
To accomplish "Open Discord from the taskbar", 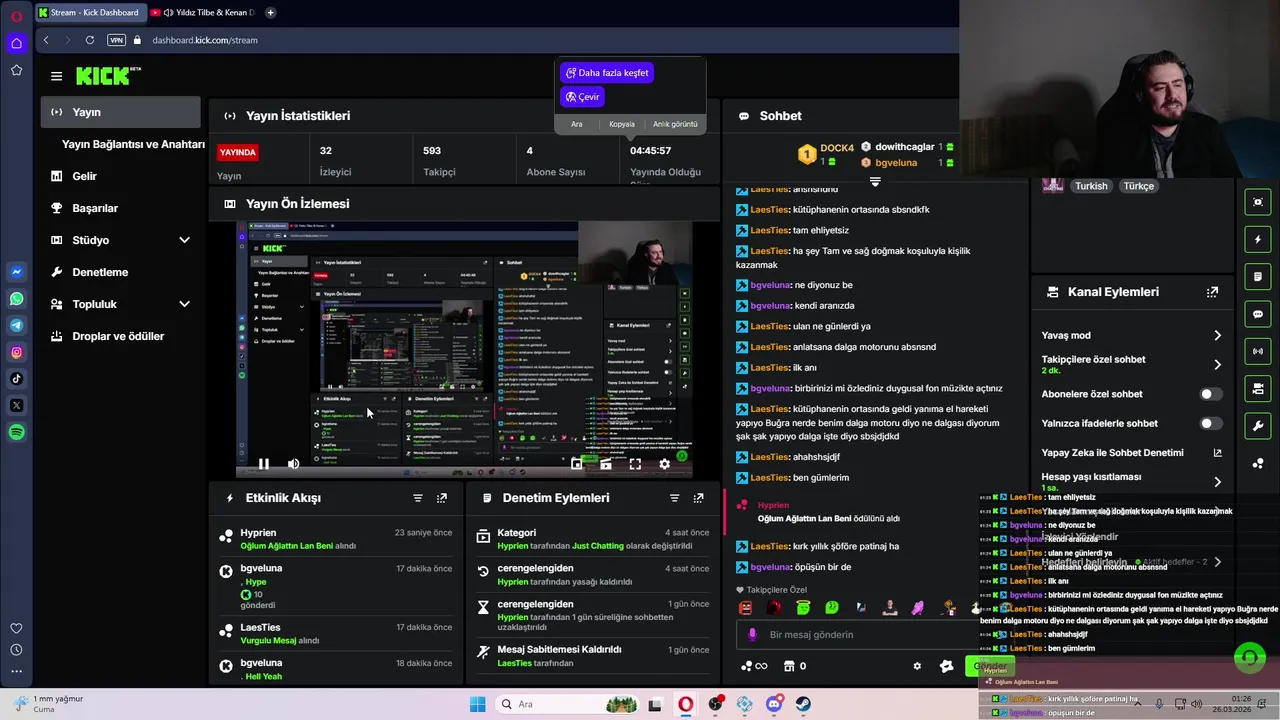I will pyautogui.click(x=774, y=704).
